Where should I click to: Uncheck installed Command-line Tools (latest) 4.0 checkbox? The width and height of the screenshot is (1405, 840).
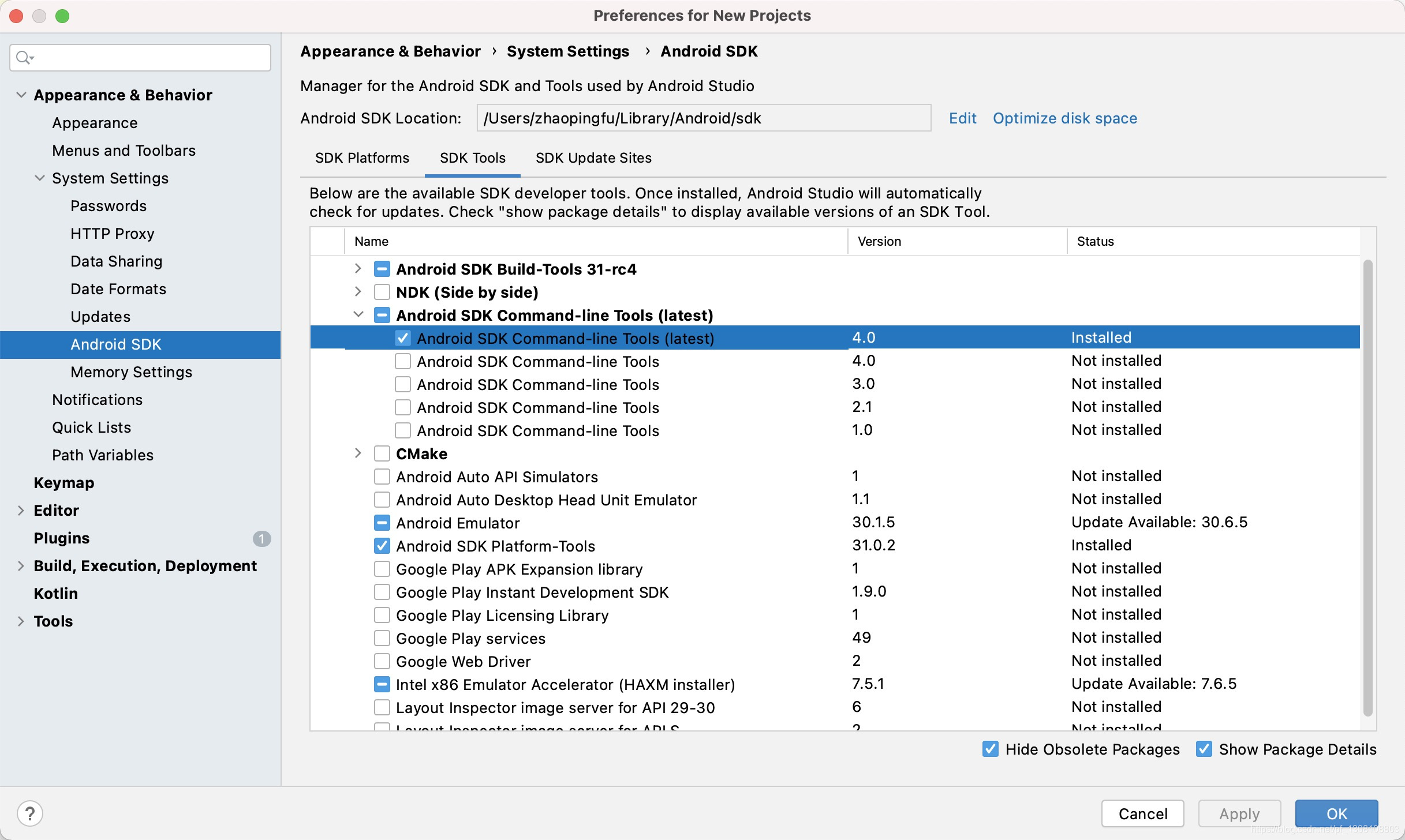point(403,338)
